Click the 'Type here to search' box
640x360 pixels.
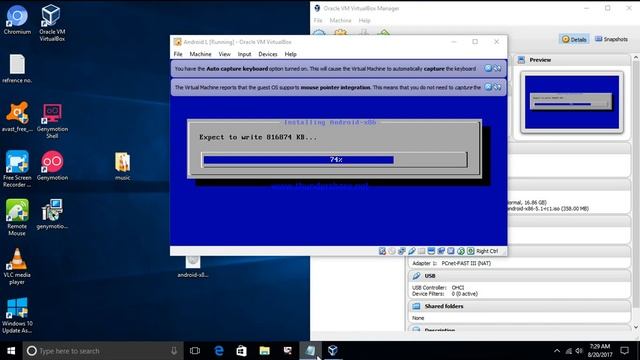tap(102, 351)
